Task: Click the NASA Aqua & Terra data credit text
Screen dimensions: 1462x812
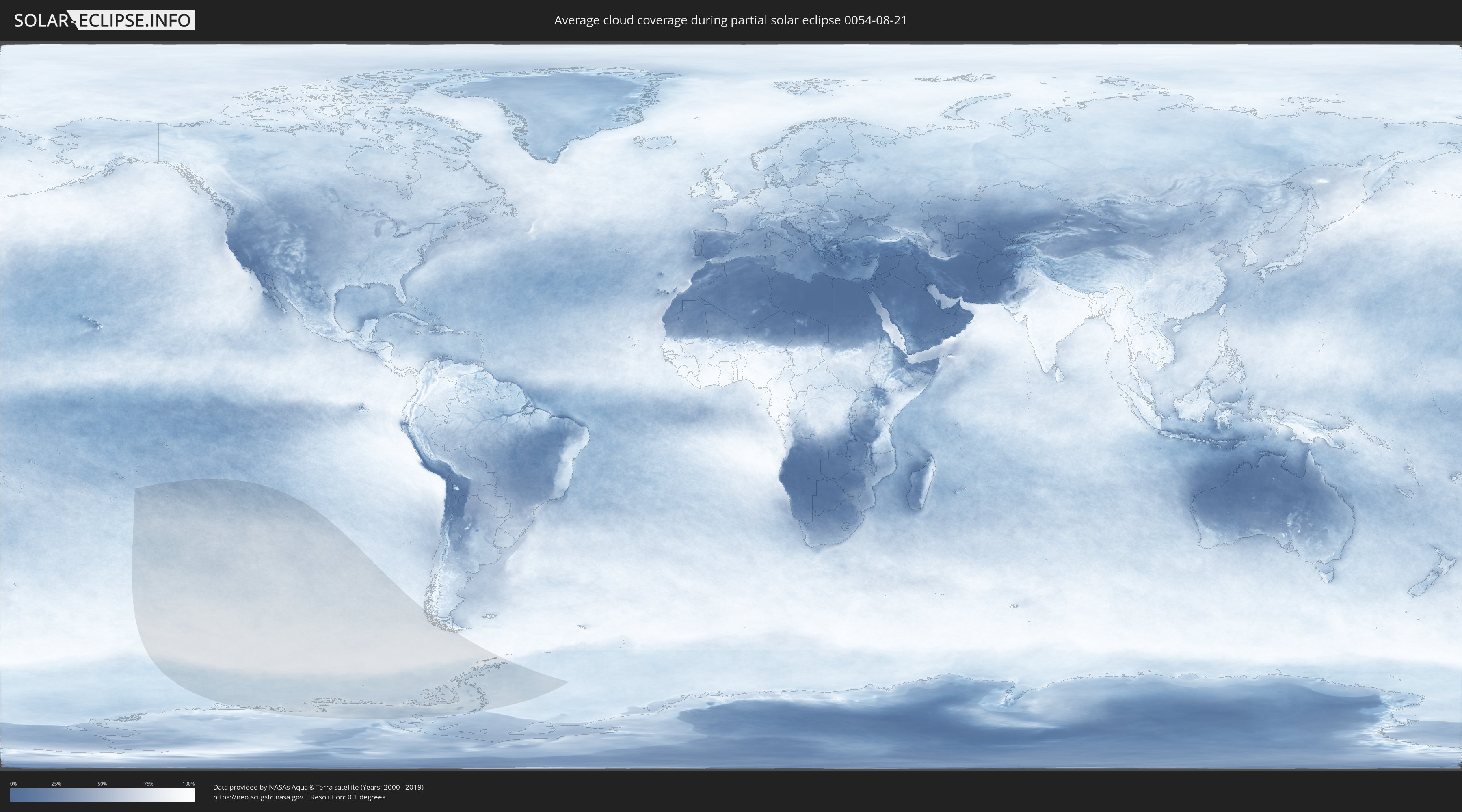Action: 318,787
